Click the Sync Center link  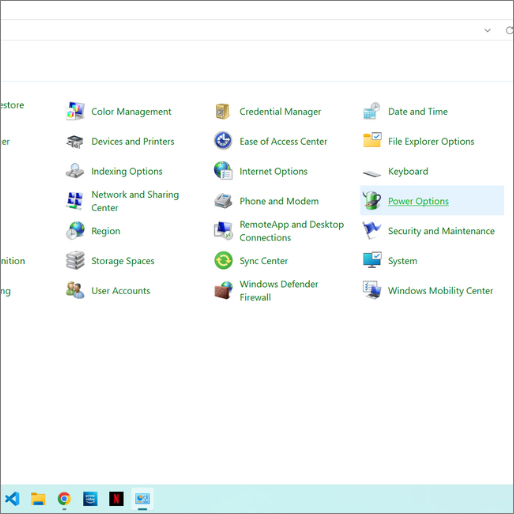pyautogui.click(x=263, y=261)
